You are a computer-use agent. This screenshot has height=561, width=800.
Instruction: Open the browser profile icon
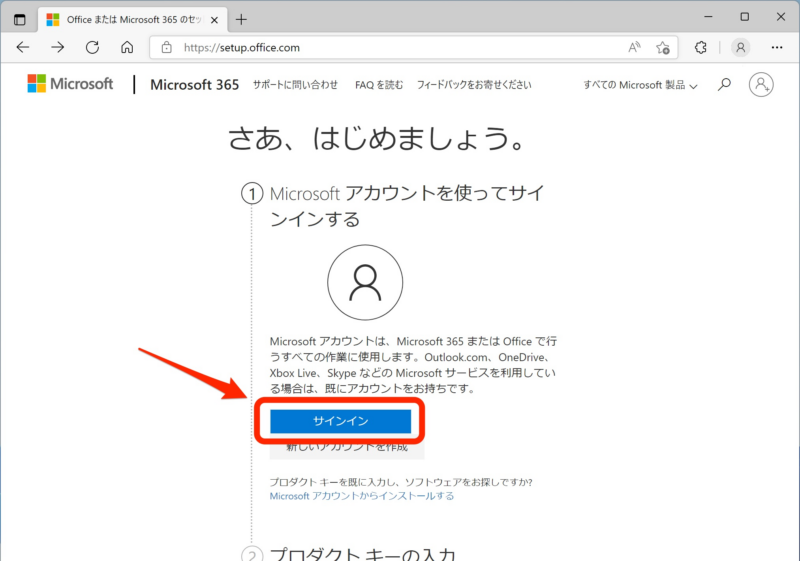[740, 47]
